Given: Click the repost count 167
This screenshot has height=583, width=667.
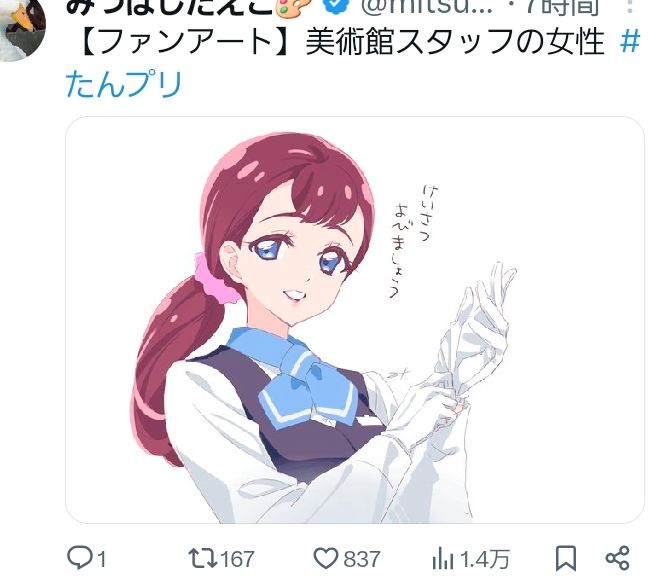Looking at the screenshot, I should (x=237, y=559).
